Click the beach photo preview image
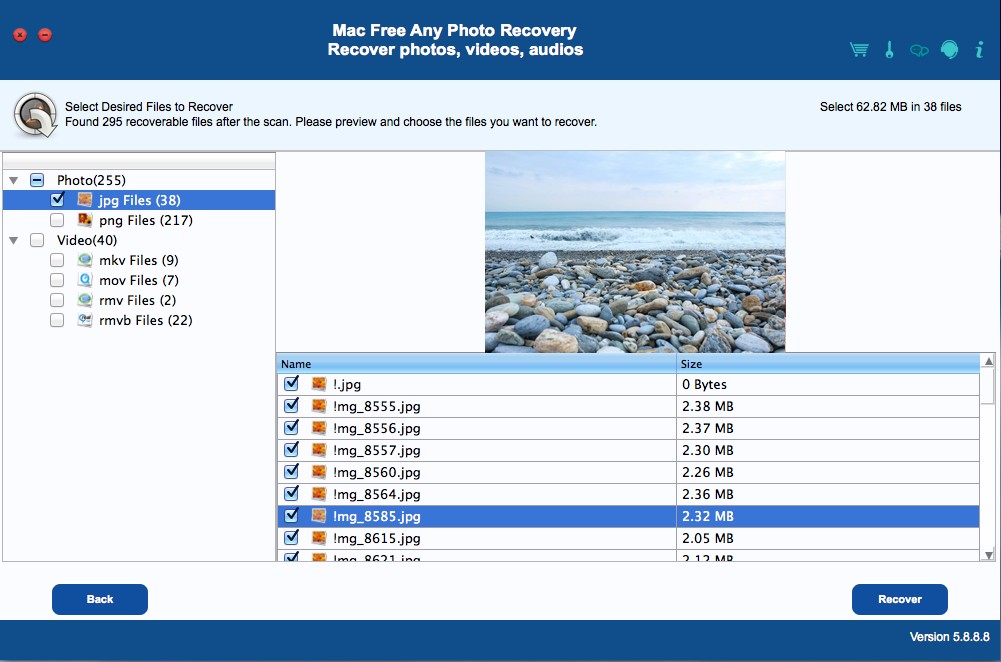 pyautogui.click(x=635, y=252)
